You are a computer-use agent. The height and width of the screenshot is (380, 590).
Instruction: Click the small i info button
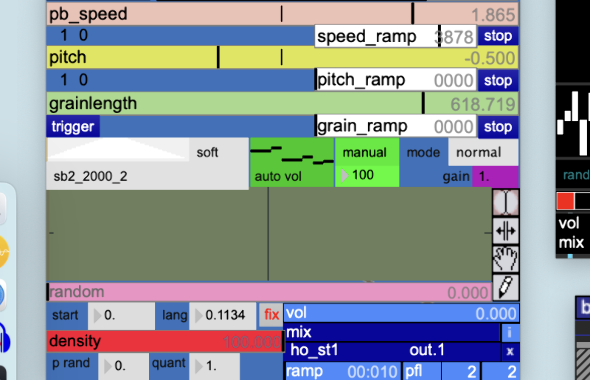click(x=509, y=333)
